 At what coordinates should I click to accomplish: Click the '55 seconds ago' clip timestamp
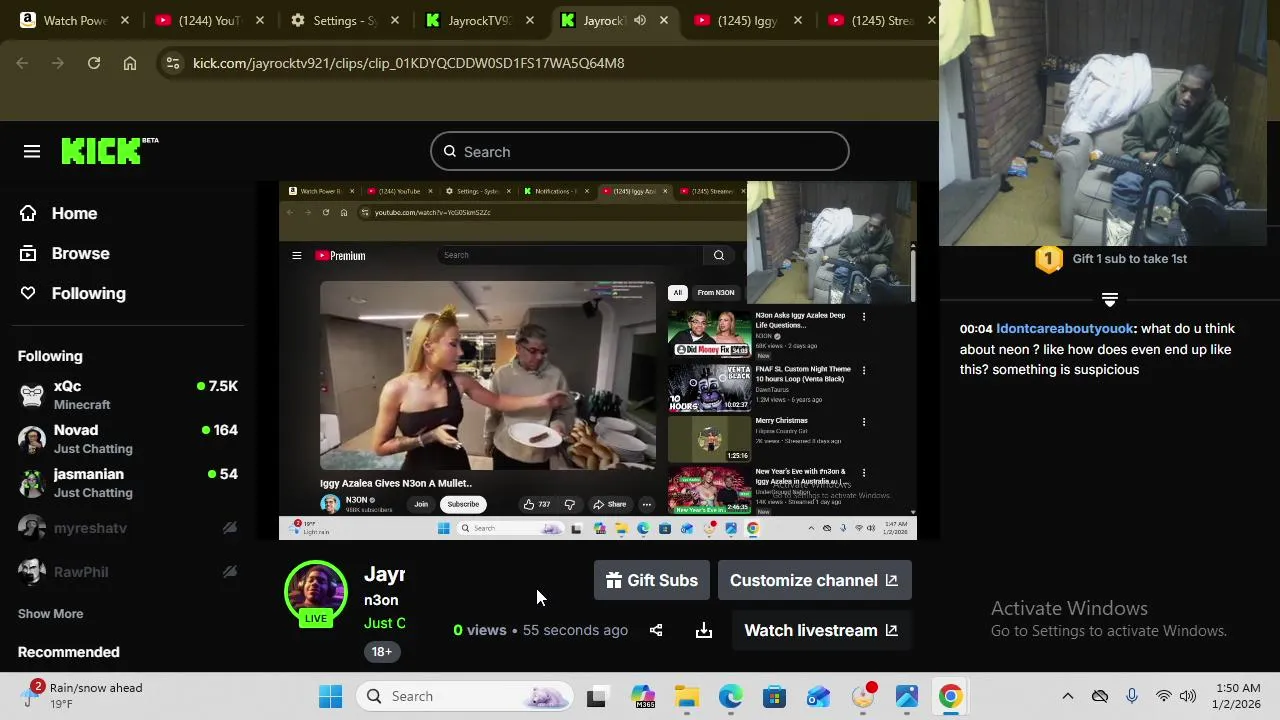[x=575, y=630]
